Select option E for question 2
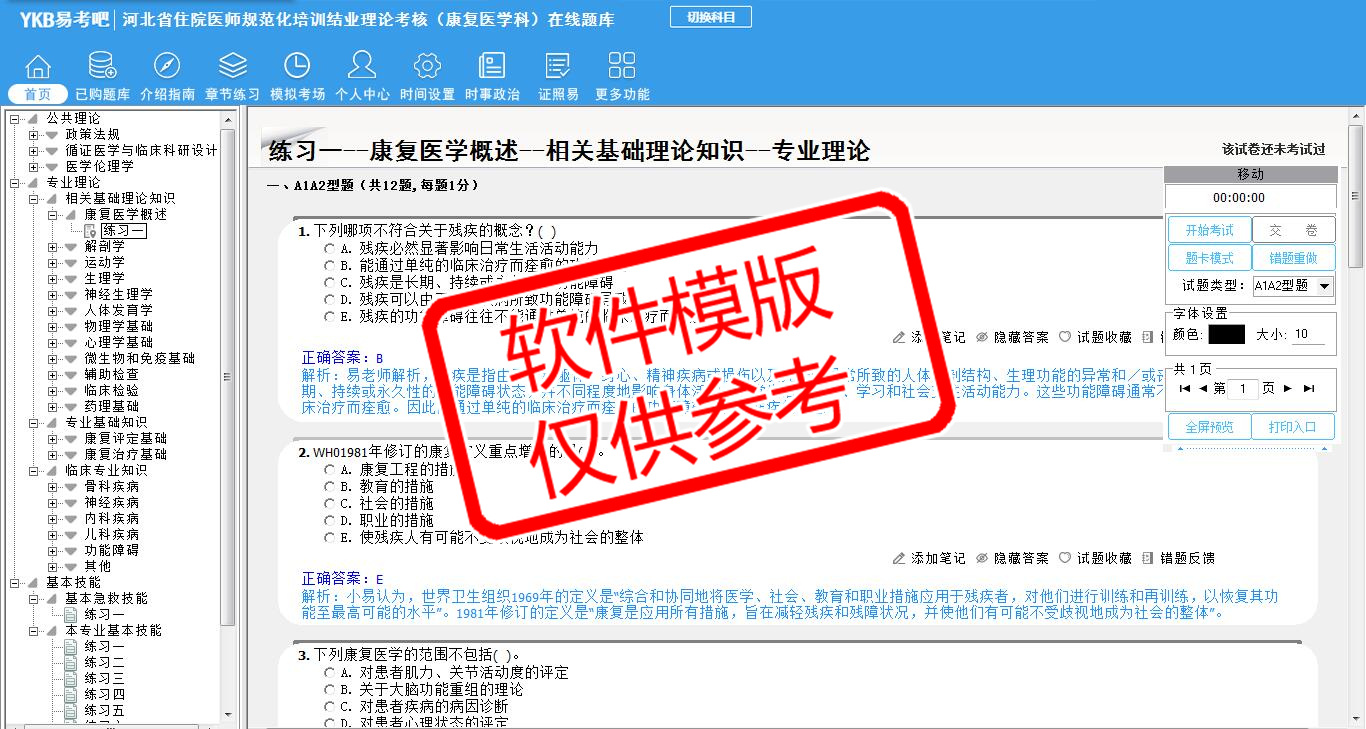Image resolution: width=1366 pixels, height=729 pixels. click(x=329, y=538)
